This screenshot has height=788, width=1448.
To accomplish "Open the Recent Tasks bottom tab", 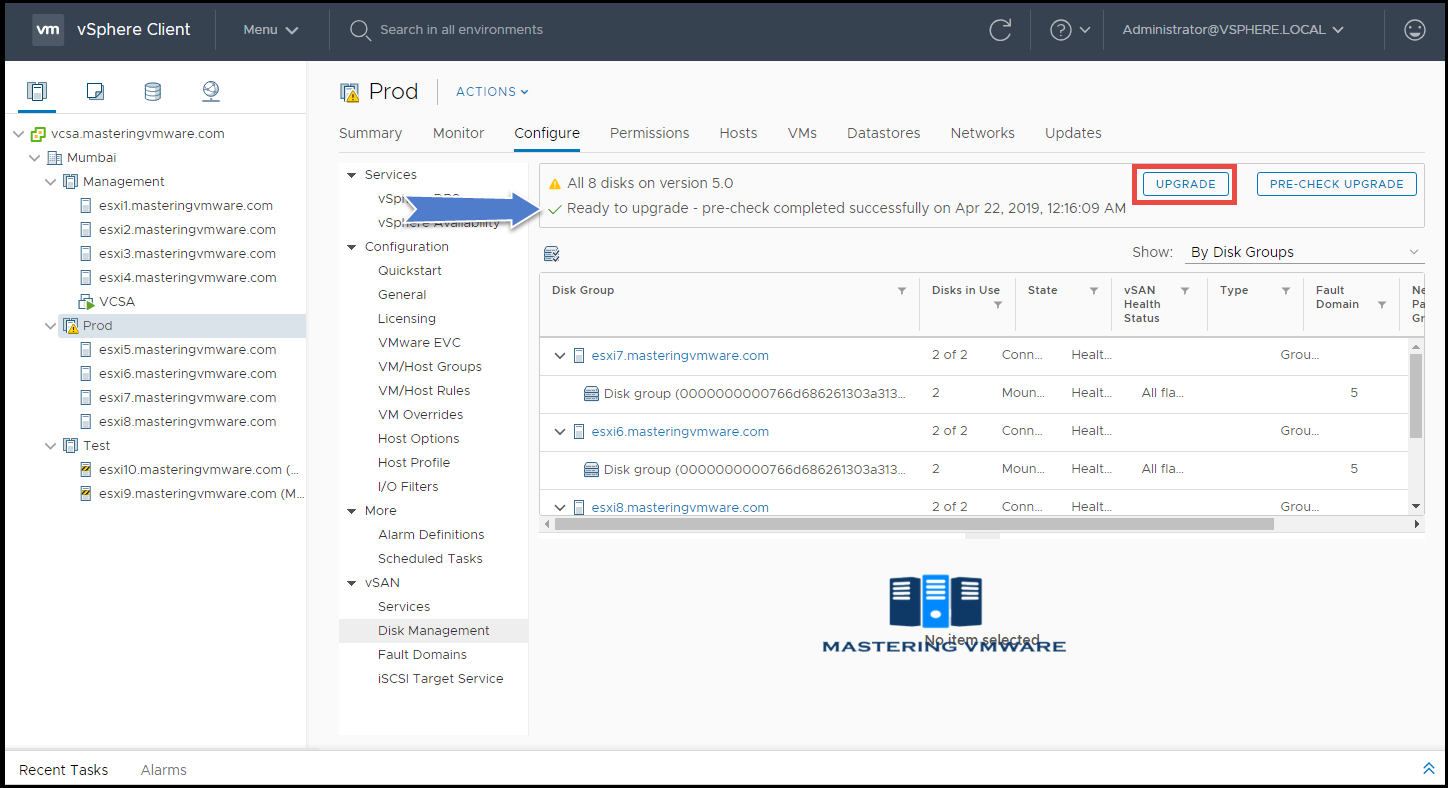I will click(x=63, y=770).
